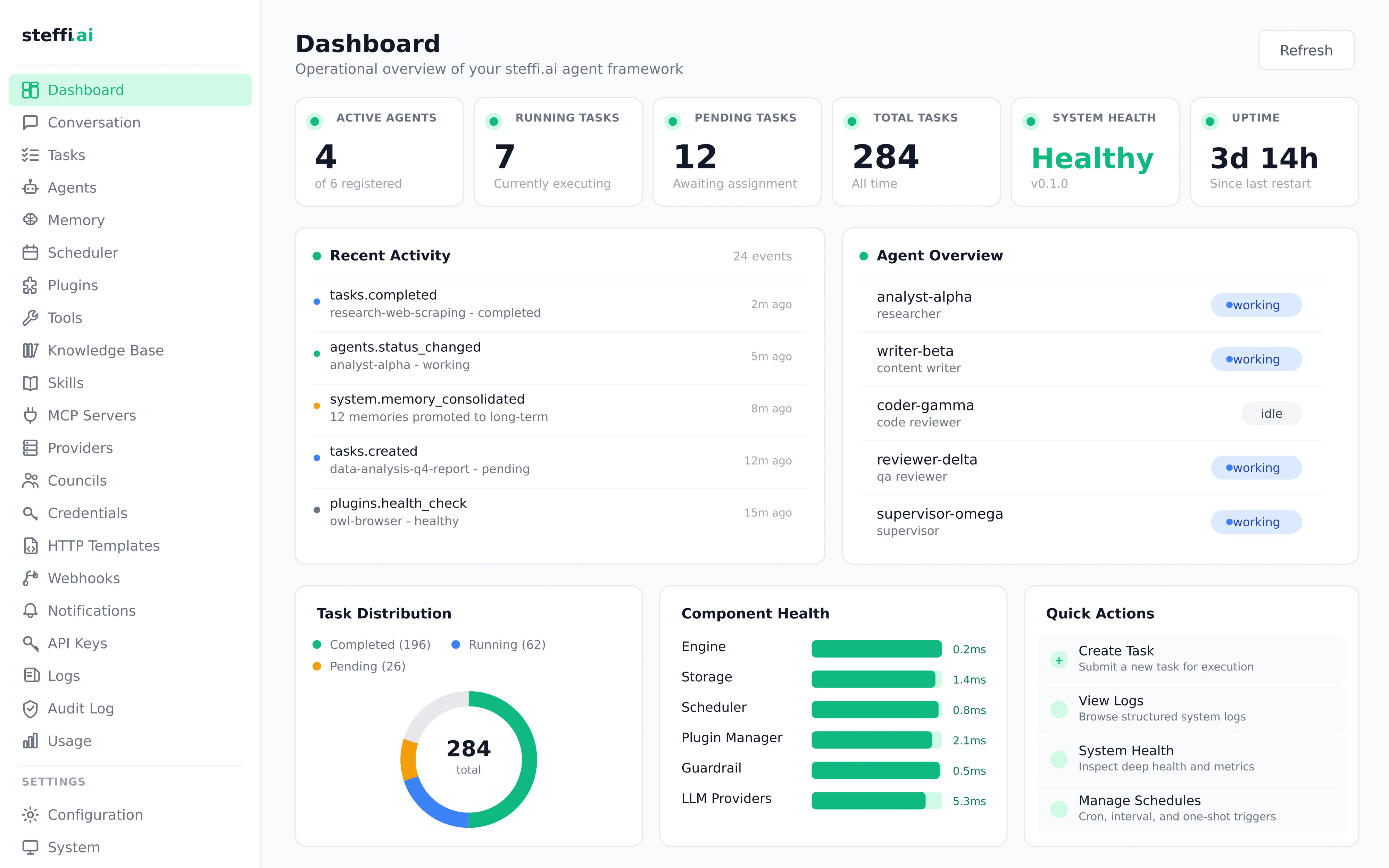Click the writer-beta agent name
The height and width of the screenshot is (868, 1389).
[x=915, y=351]
